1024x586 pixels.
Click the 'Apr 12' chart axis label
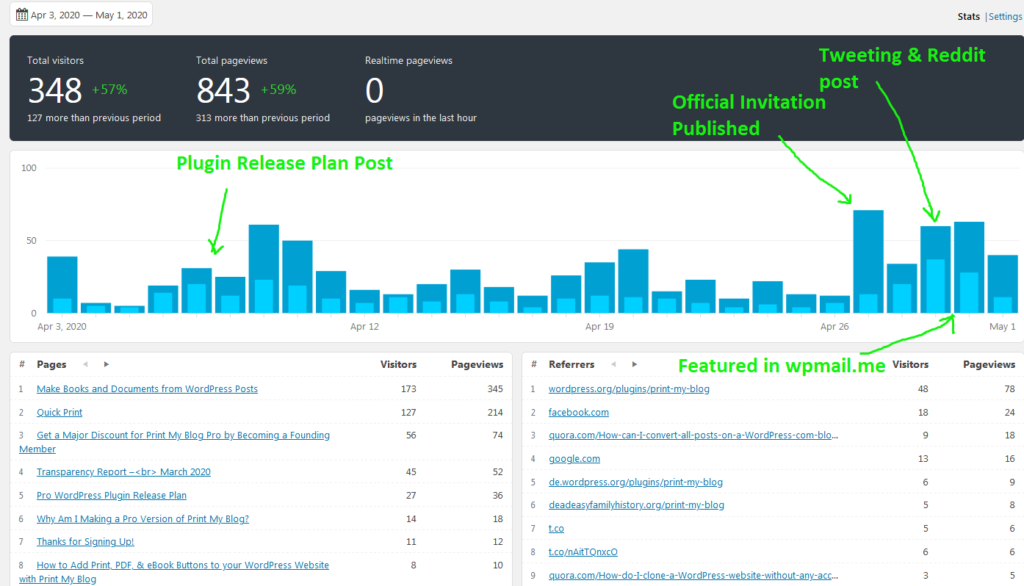pyautogui.click(x=364, y=327)
